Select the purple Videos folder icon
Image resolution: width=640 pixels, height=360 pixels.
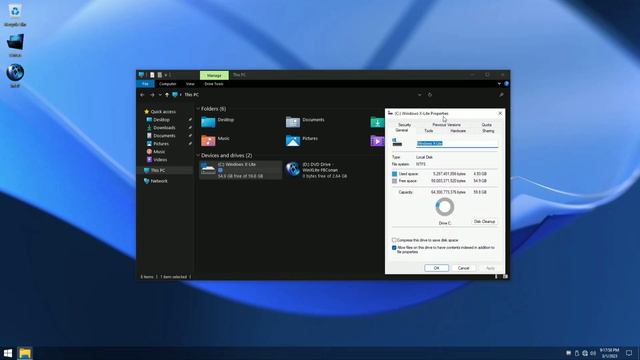coord(377,140)
